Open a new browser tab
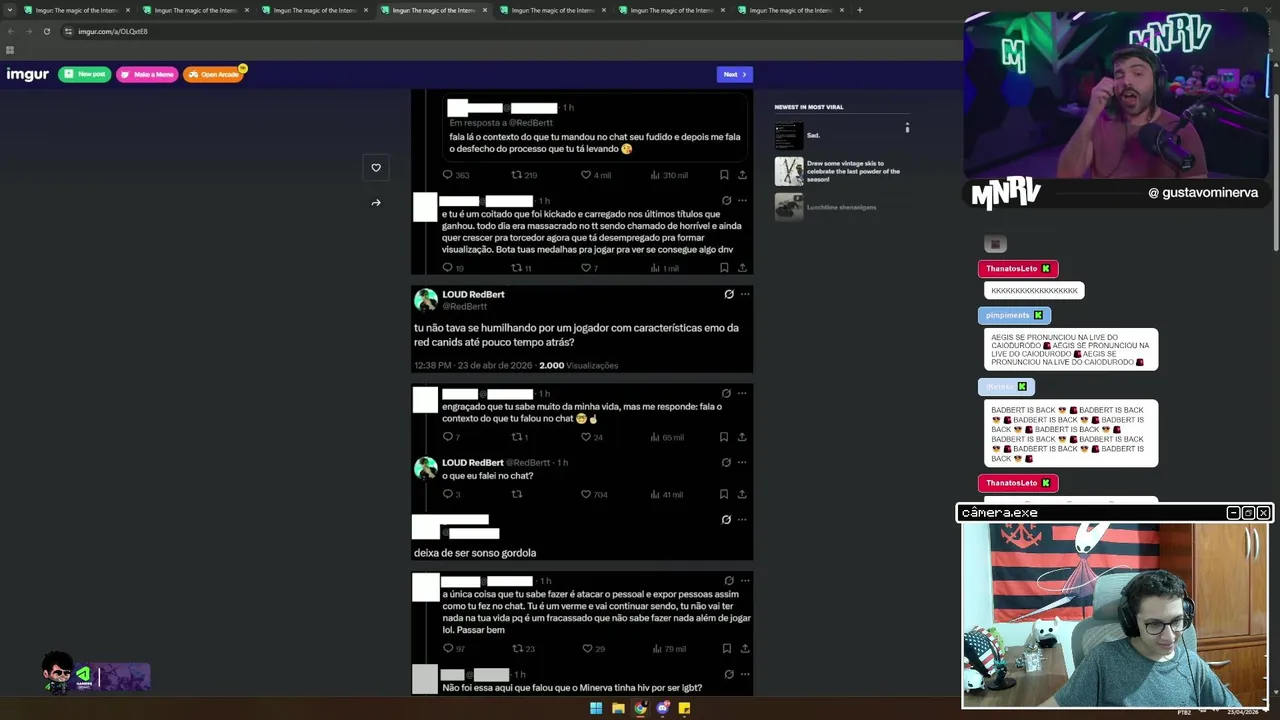Viewport: 1280px width, 720px height. [x=860, y=10]
